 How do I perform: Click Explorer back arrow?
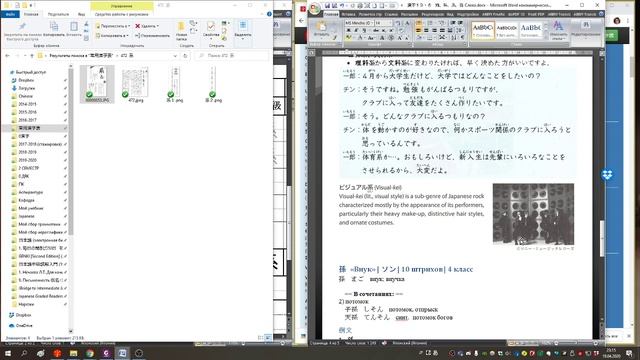click(x=7, y=56)
